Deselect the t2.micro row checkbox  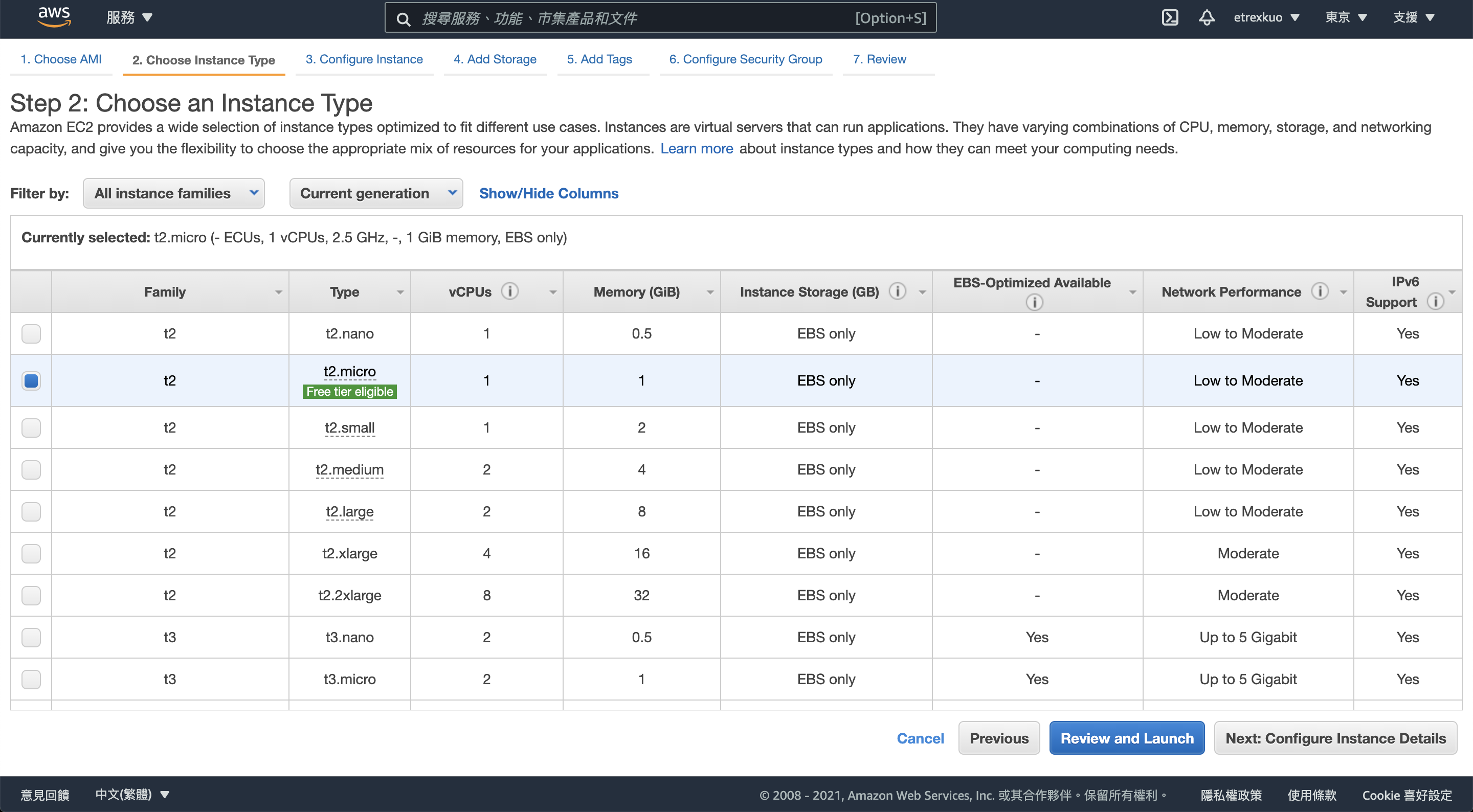click(x=31, y=380)
